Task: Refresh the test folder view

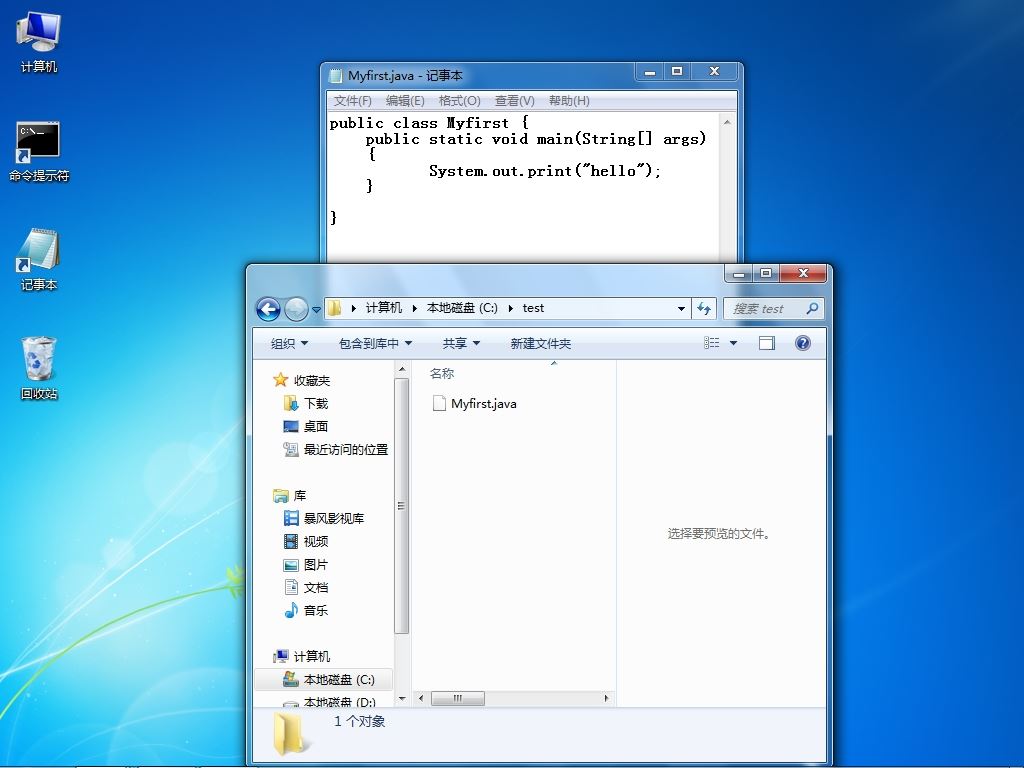Action: [704, 308]
